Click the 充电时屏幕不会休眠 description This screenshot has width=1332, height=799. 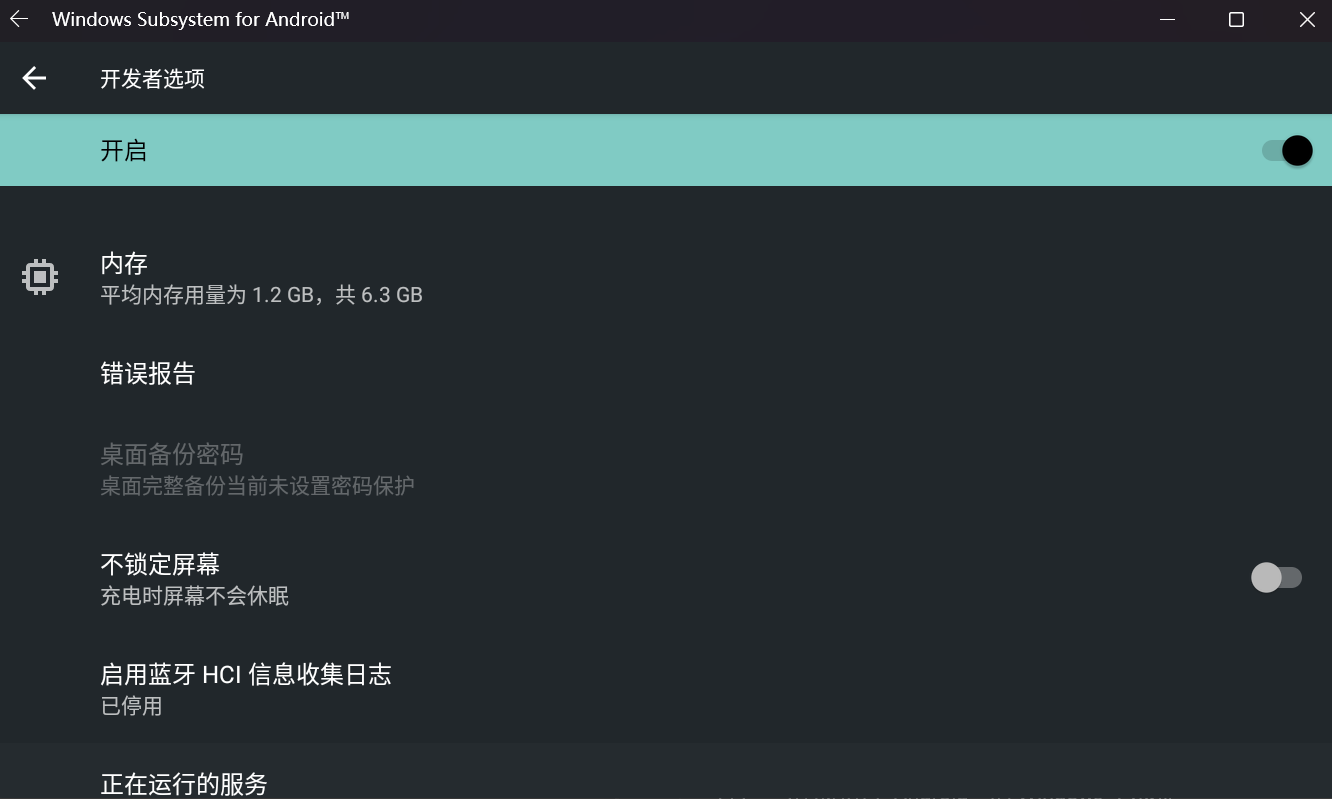pos(194,596)
